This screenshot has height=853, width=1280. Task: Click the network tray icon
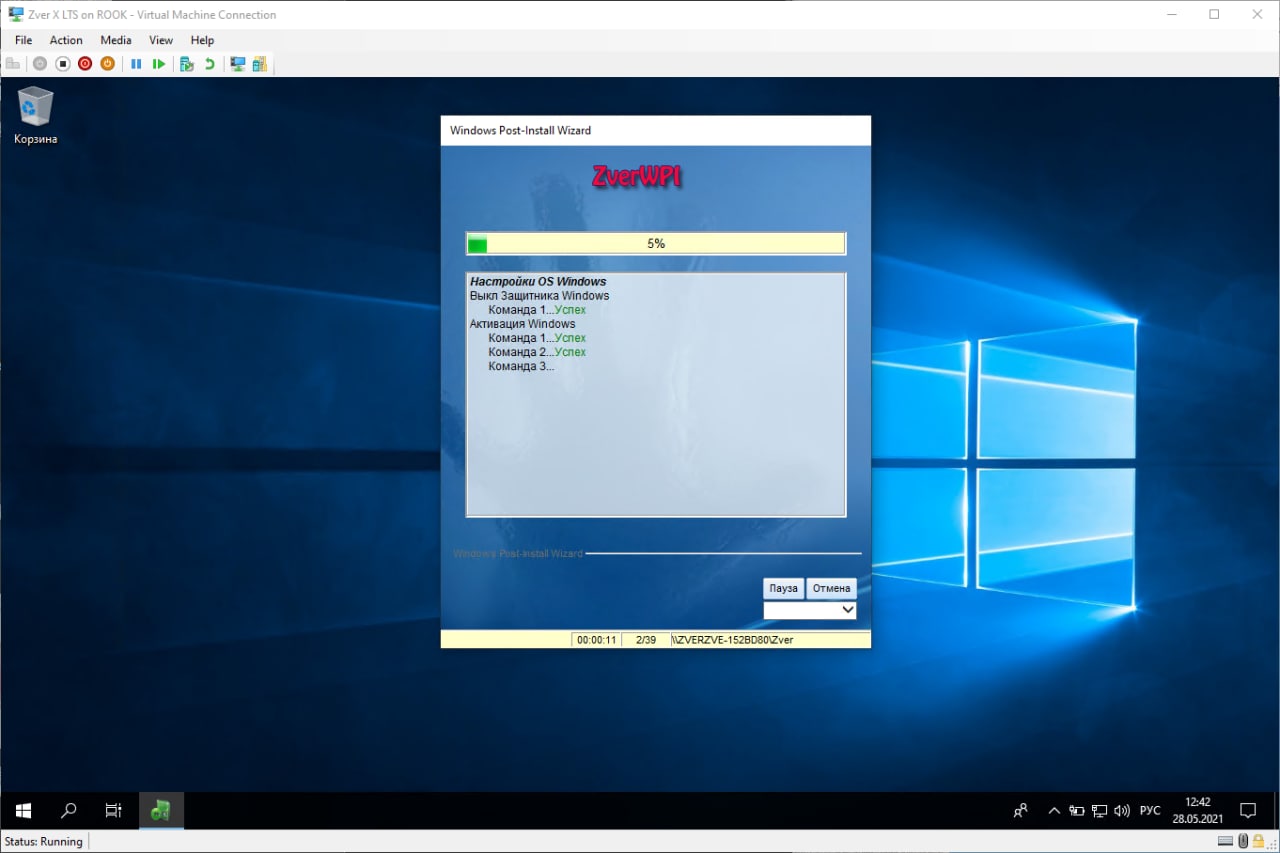pyautogui.click(x=1099, y=811)
